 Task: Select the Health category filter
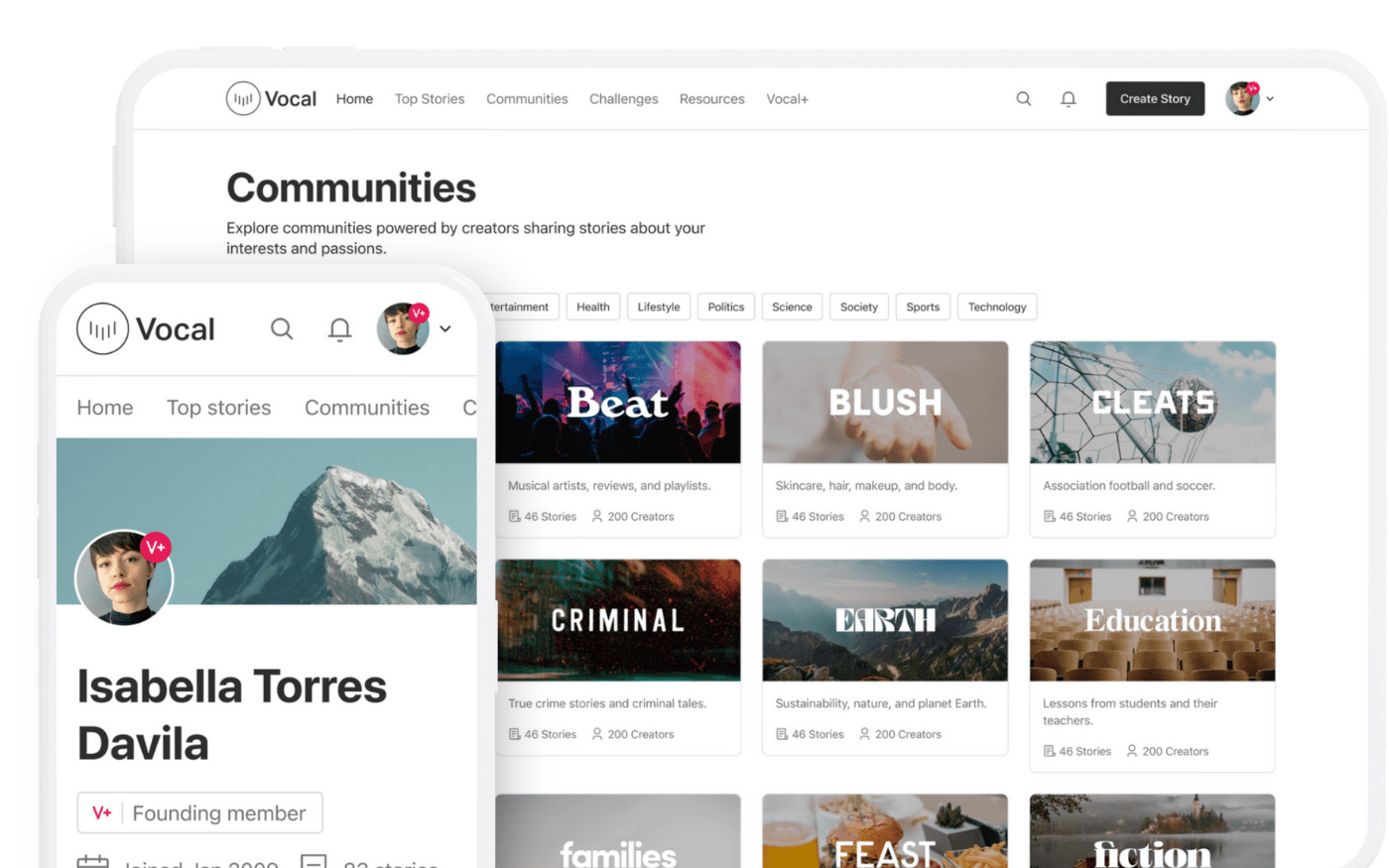[592, 308]
